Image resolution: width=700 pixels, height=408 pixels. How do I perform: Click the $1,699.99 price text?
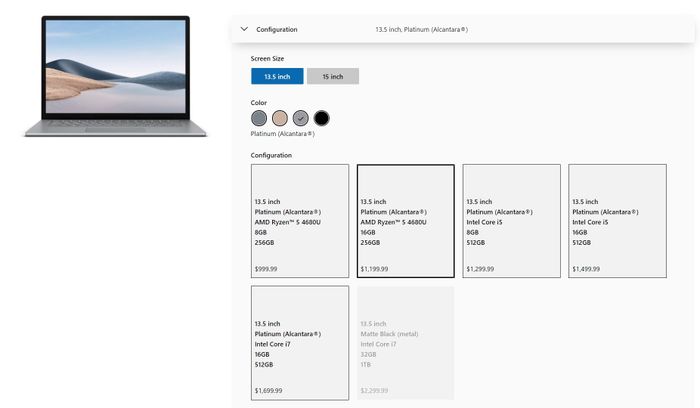point(268,391)
